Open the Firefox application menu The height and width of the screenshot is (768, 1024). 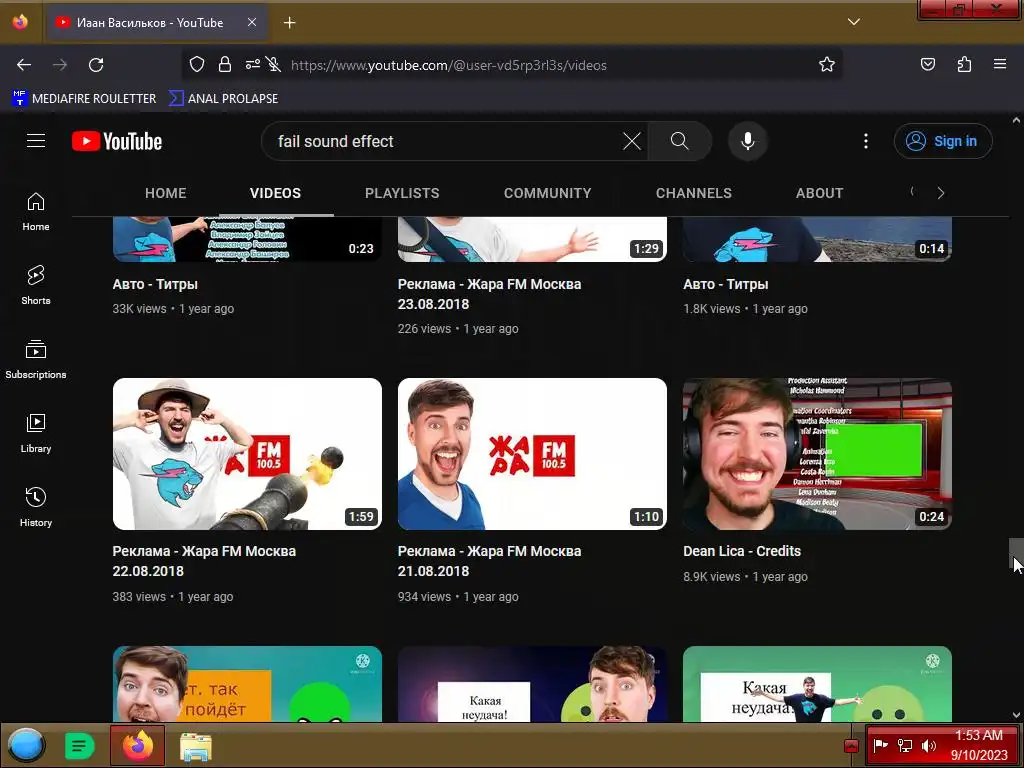point(1000,64)
